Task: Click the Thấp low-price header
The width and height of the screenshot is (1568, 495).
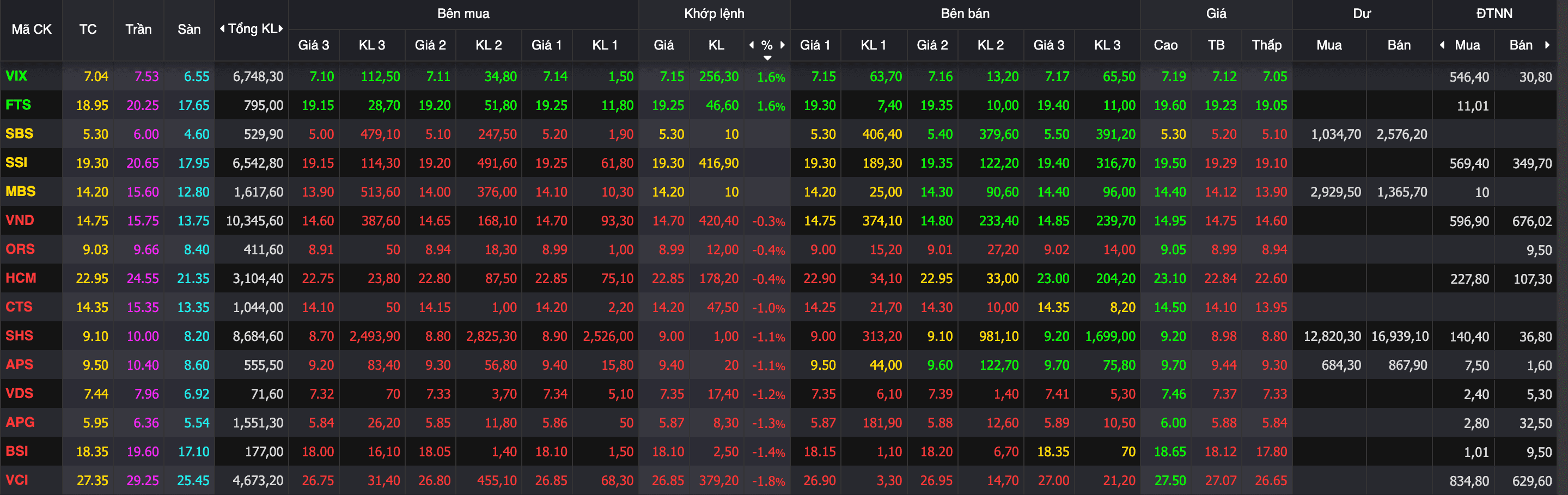Action: coord(1267,45)
